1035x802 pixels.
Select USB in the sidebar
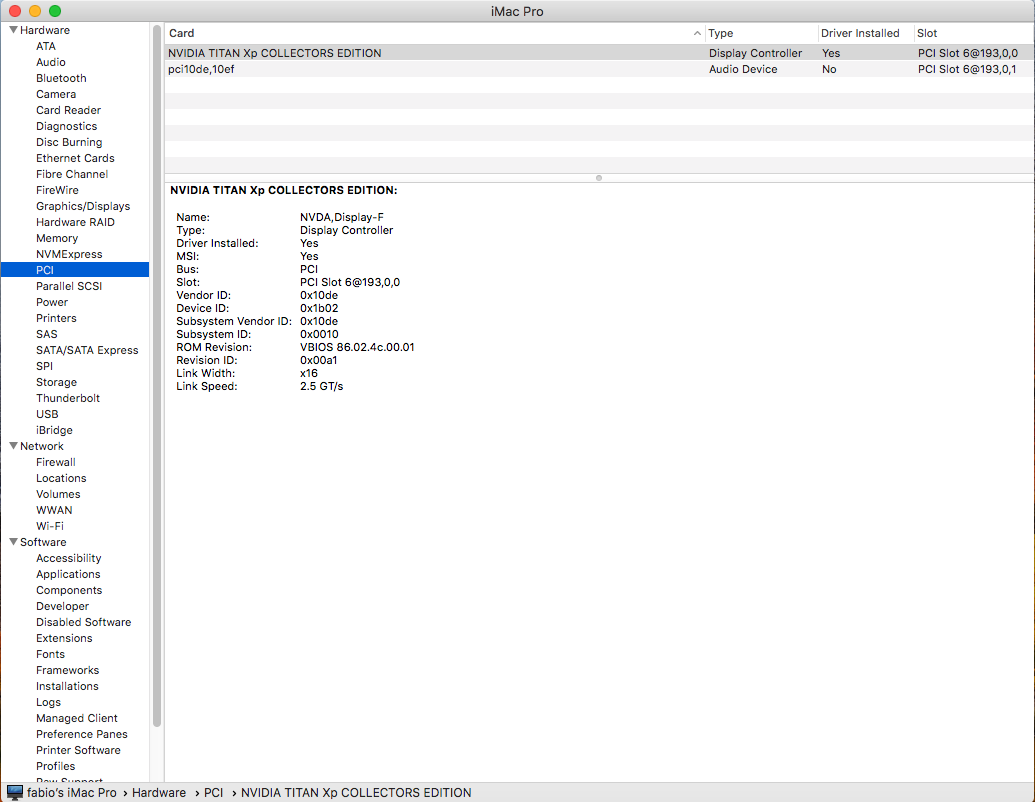click(47, 414)
